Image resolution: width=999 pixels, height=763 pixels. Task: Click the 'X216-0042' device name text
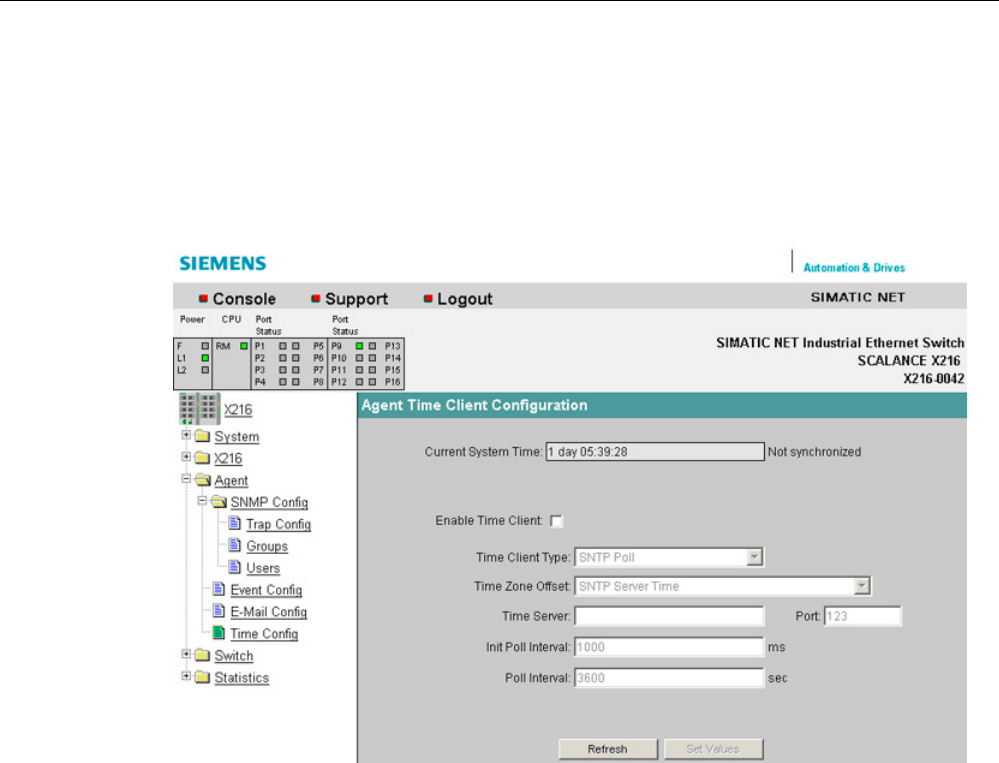933,378
